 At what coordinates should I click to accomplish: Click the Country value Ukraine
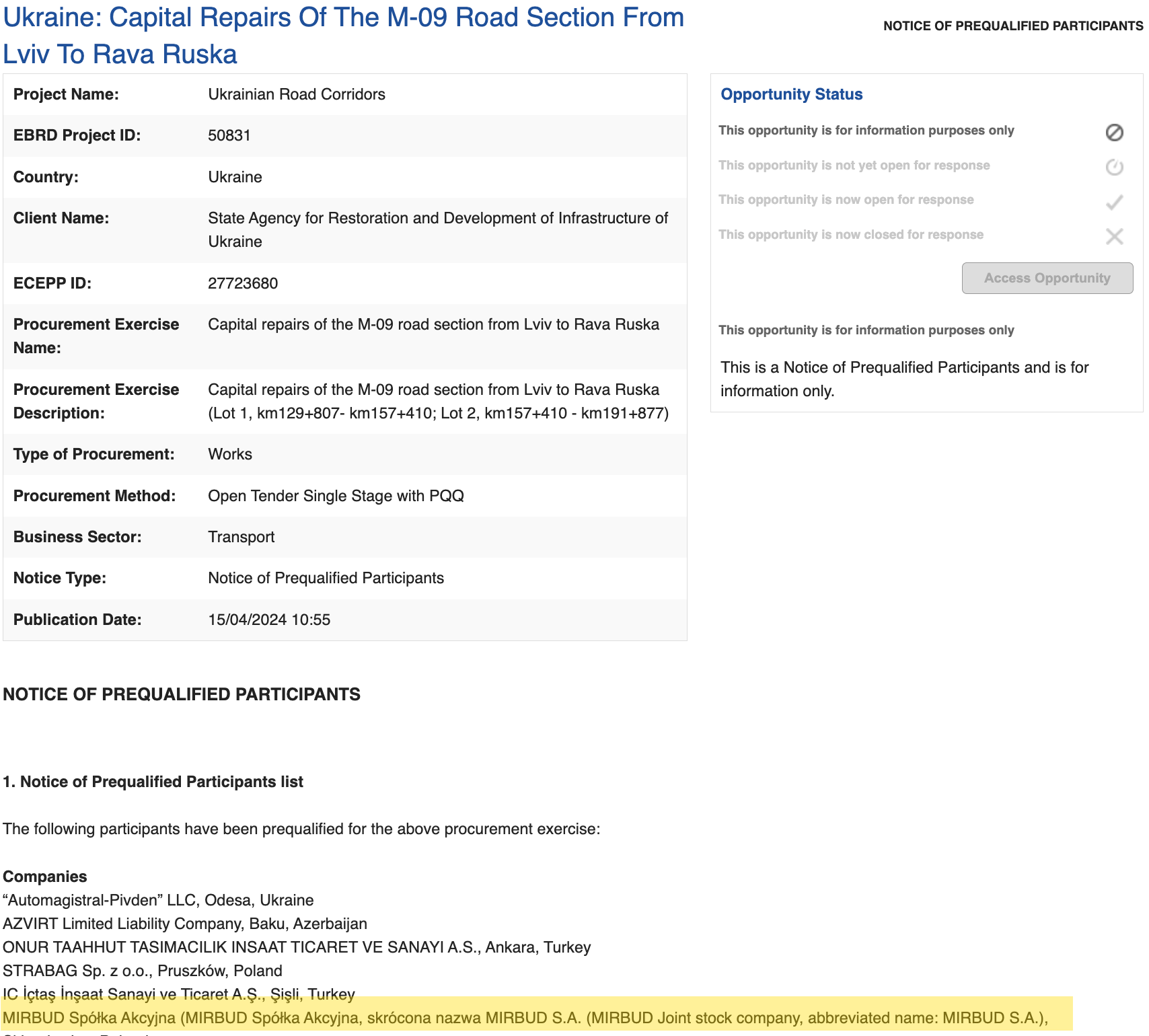point(235,177)
